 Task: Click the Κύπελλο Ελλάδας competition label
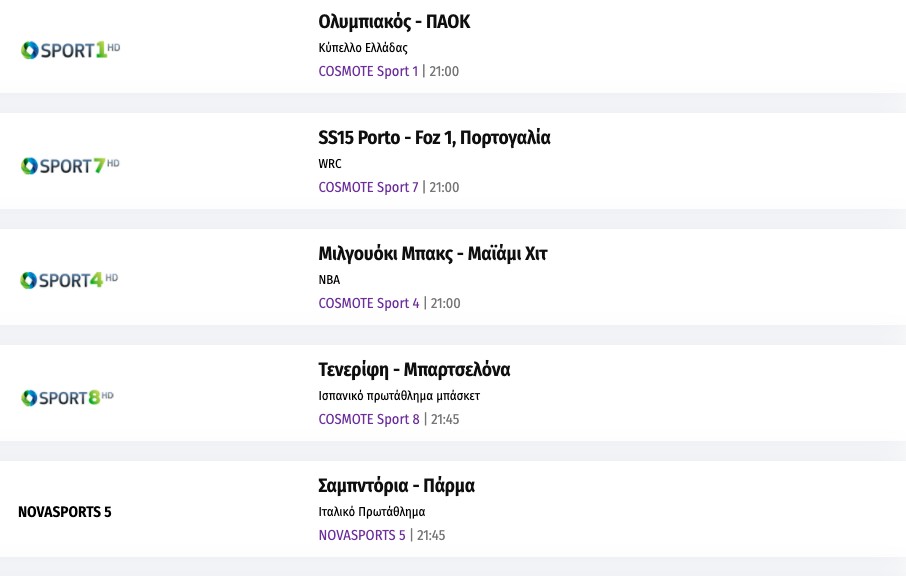coord(363,48)
